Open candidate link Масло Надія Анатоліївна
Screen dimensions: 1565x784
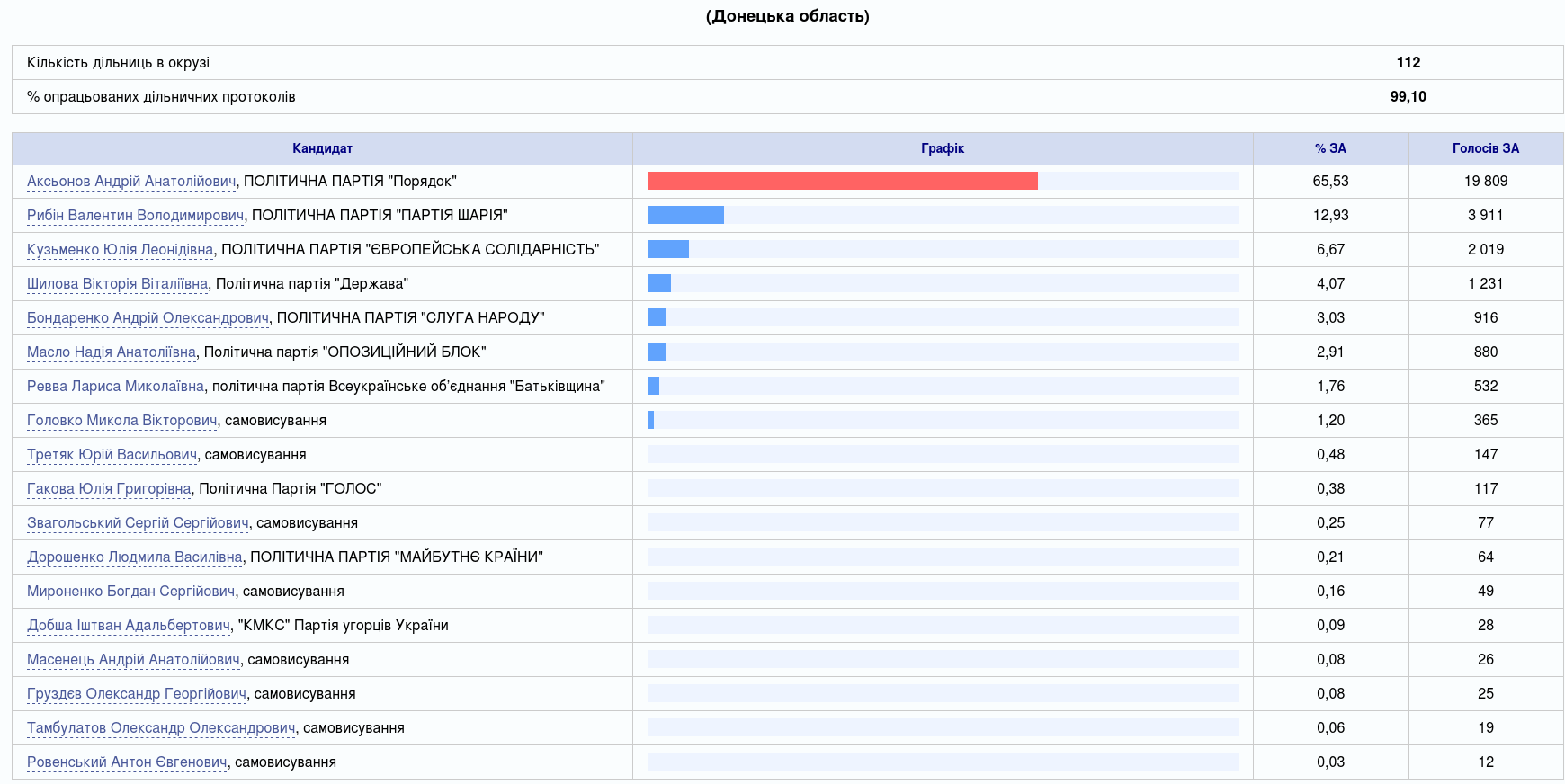(x=112, y=352)
